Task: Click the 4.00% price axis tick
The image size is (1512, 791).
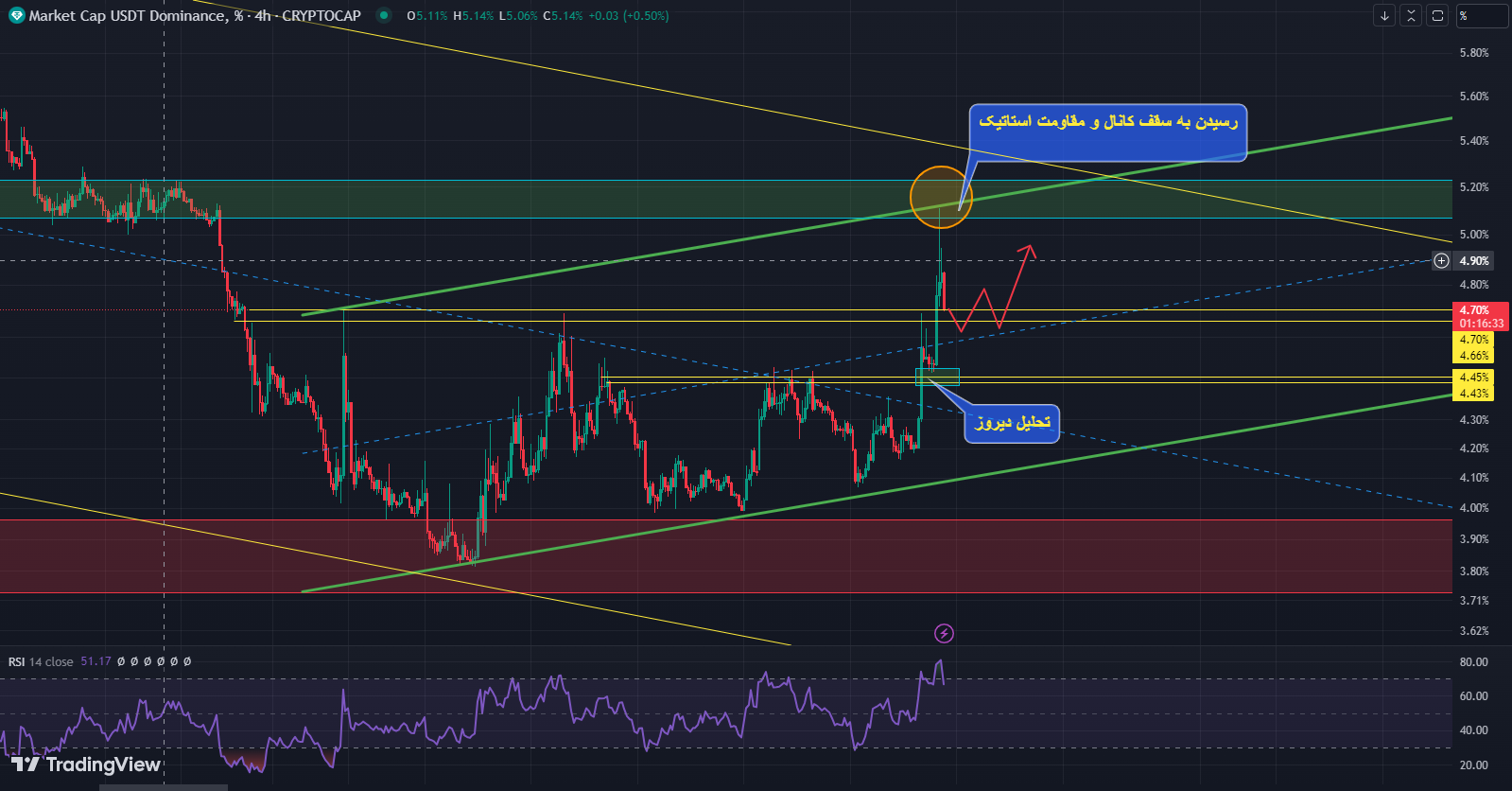Action: point(1474,508)
